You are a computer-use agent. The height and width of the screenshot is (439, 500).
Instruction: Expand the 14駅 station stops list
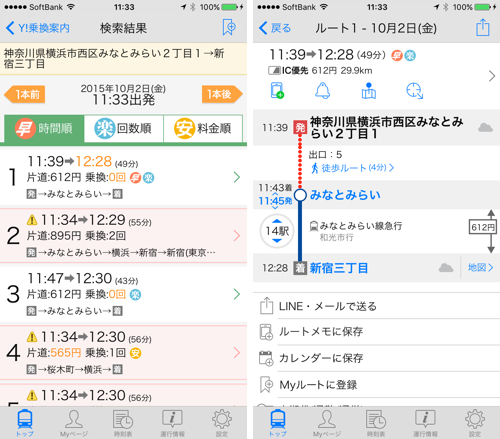click(277, 231)
